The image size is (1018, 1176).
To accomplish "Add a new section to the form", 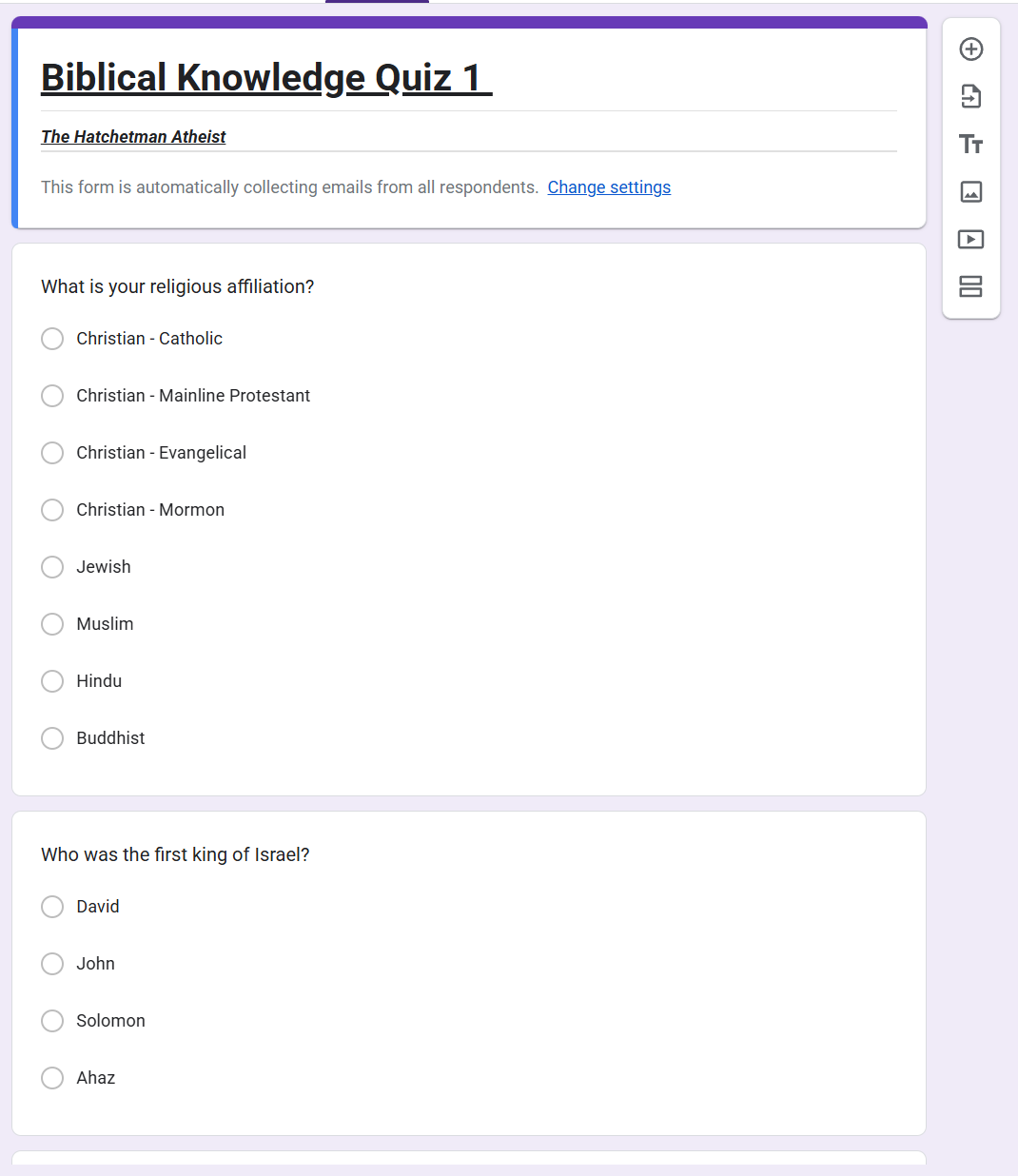I will pyautogui.click(x=970, y=286).
